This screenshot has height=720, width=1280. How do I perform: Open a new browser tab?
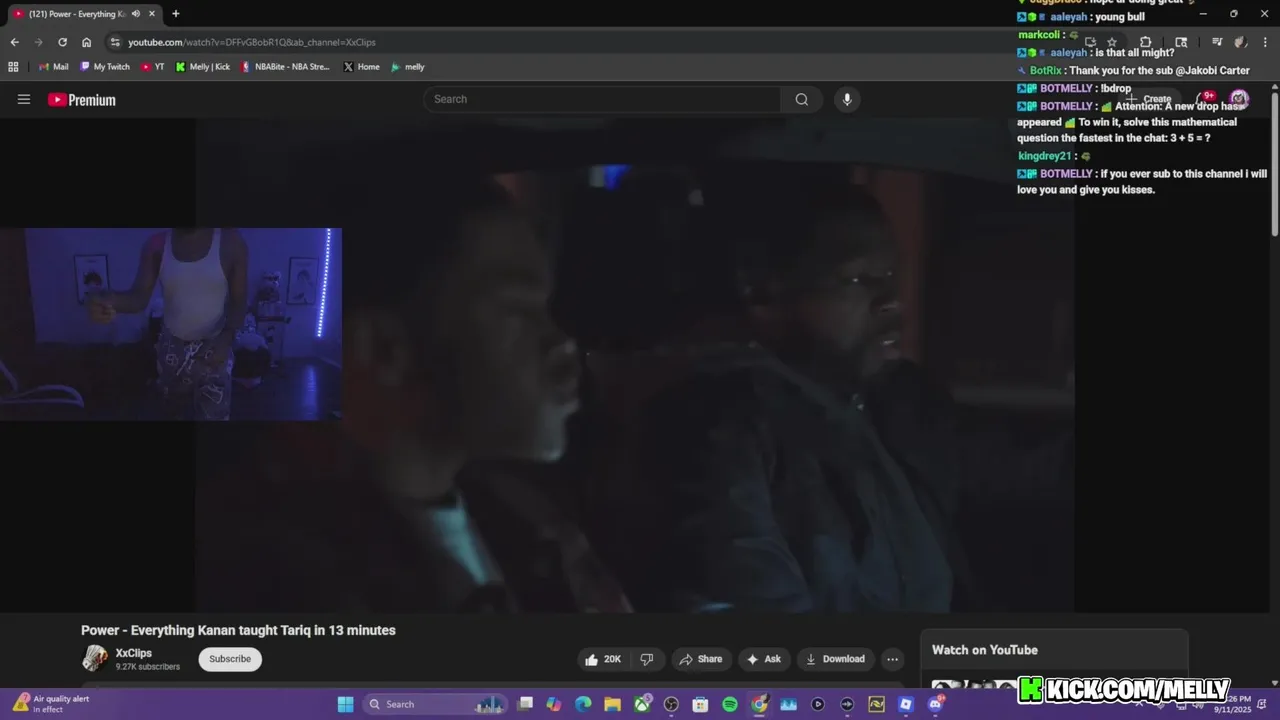click(x=176, y=14)
